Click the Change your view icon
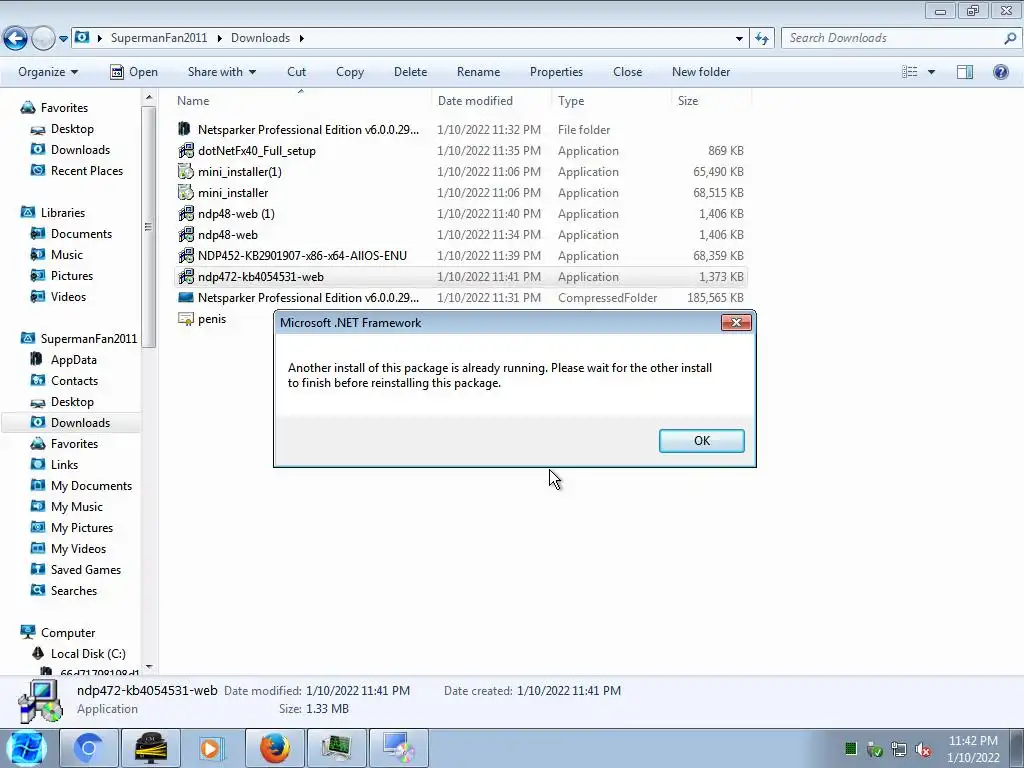 (910, 72)
